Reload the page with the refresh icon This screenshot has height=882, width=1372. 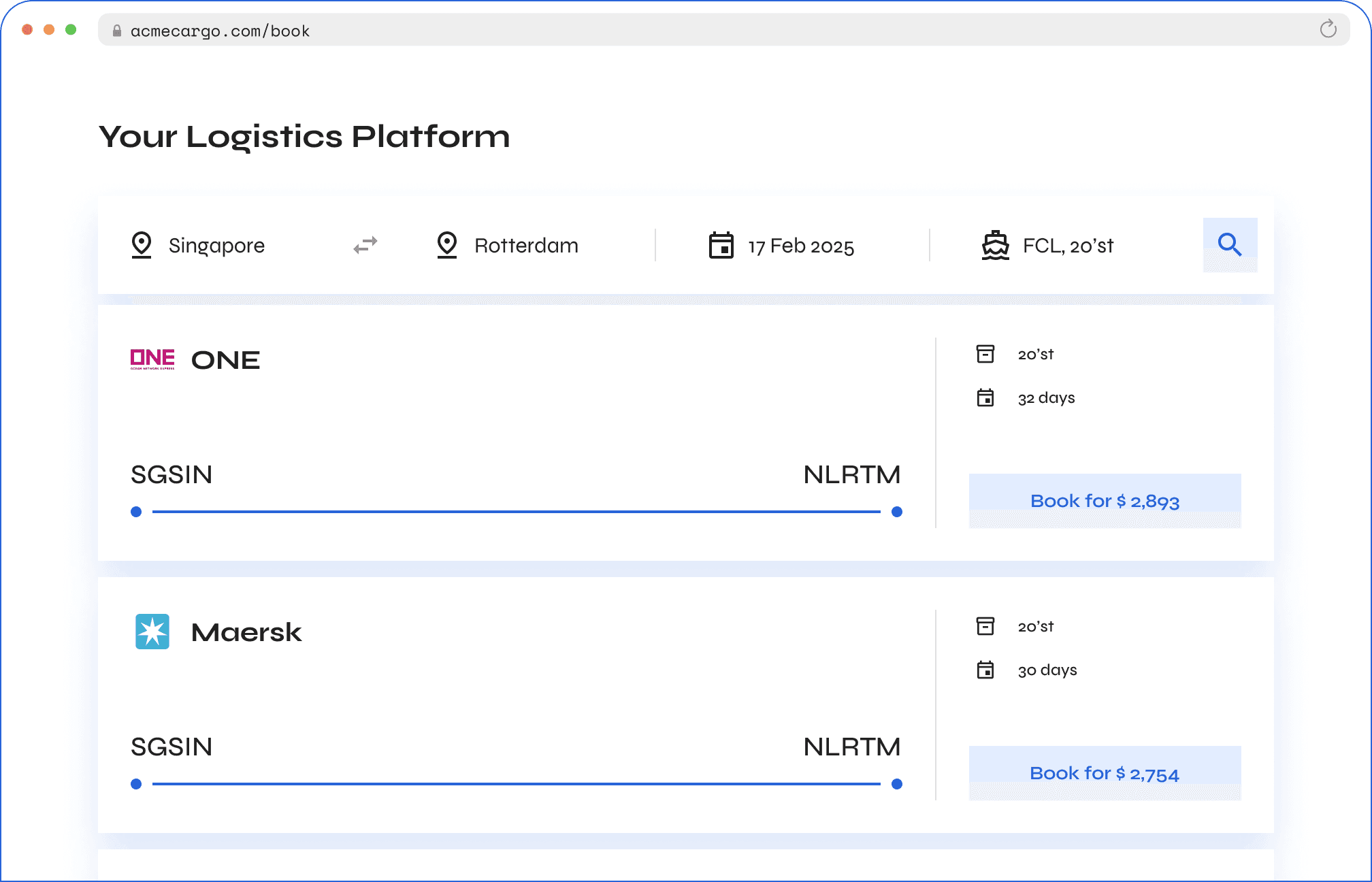point(1328,29)
